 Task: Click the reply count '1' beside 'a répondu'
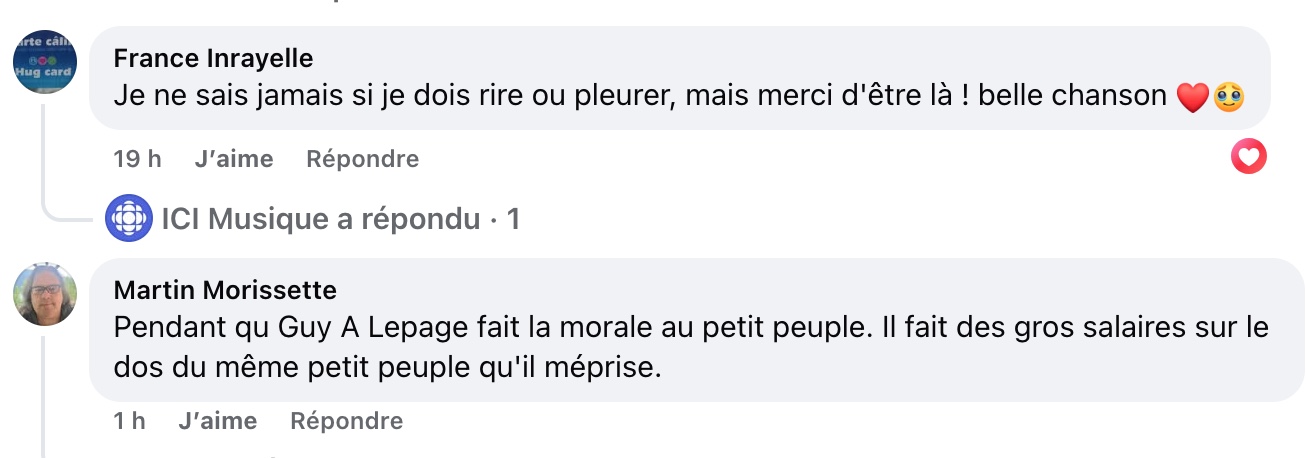pyautogui.click(x=513, y=219)
